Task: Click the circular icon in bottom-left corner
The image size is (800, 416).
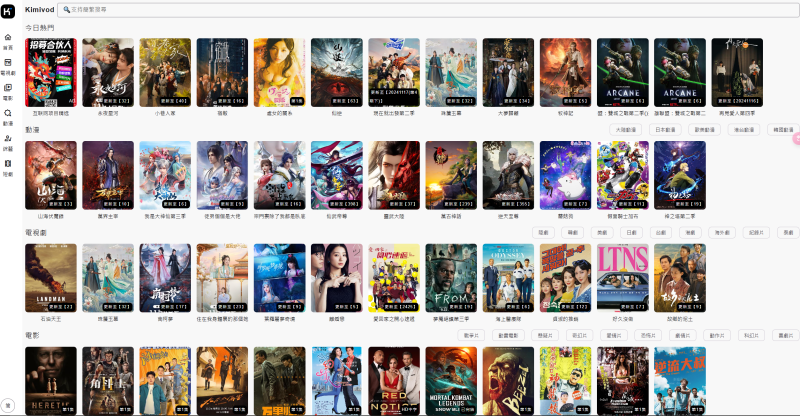Action: coord(8,406)
